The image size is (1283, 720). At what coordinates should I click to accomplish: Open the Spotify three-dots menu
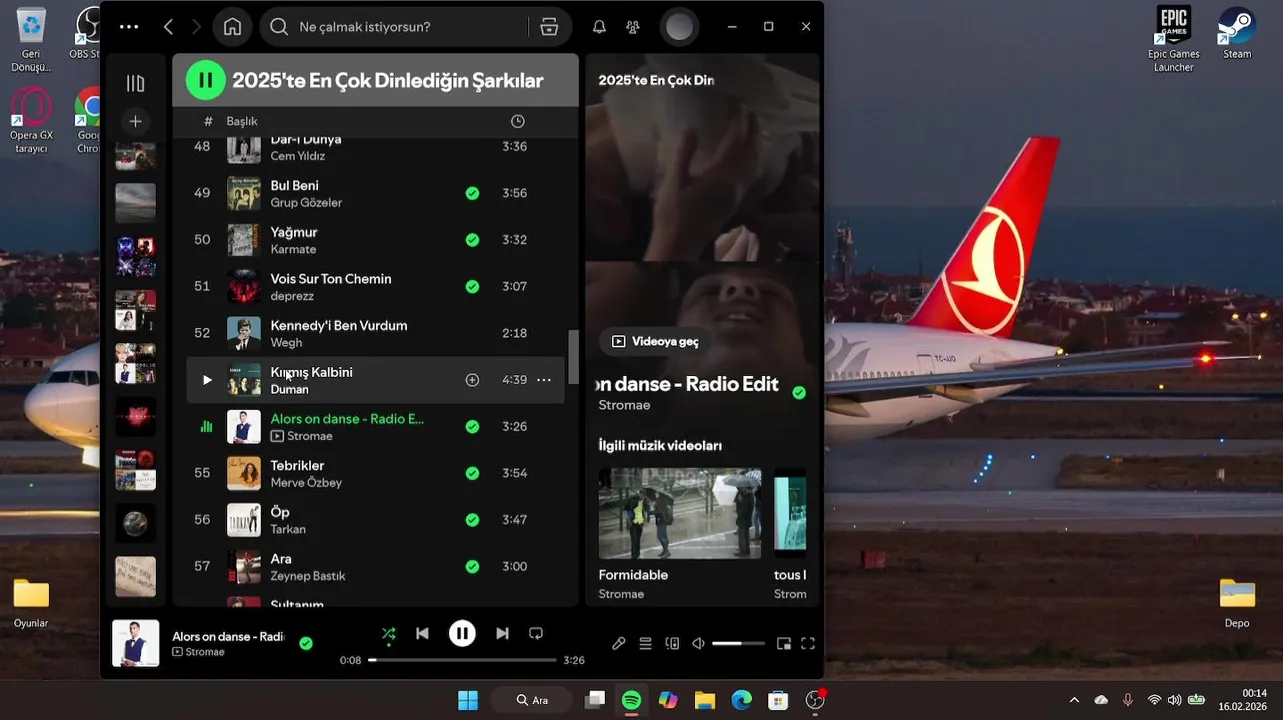[129, 27]
